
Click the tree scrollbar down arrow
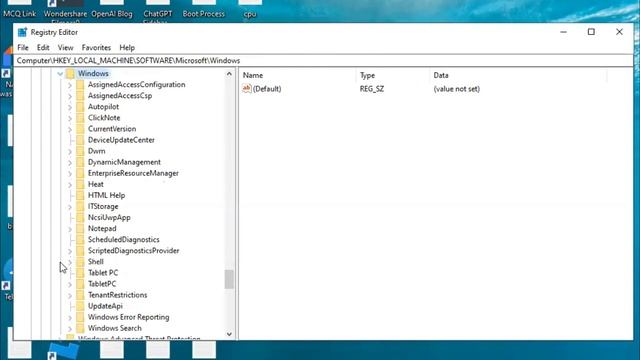(x=229, y=334)
